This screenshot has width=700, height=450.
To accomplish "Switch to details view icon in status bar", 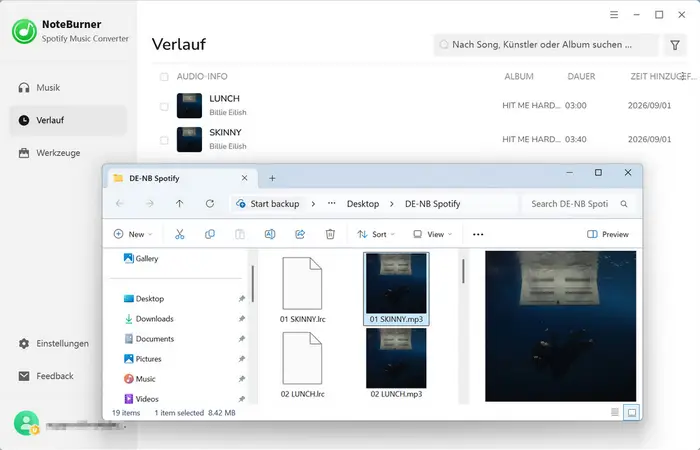I will click(x=615, y=412).
